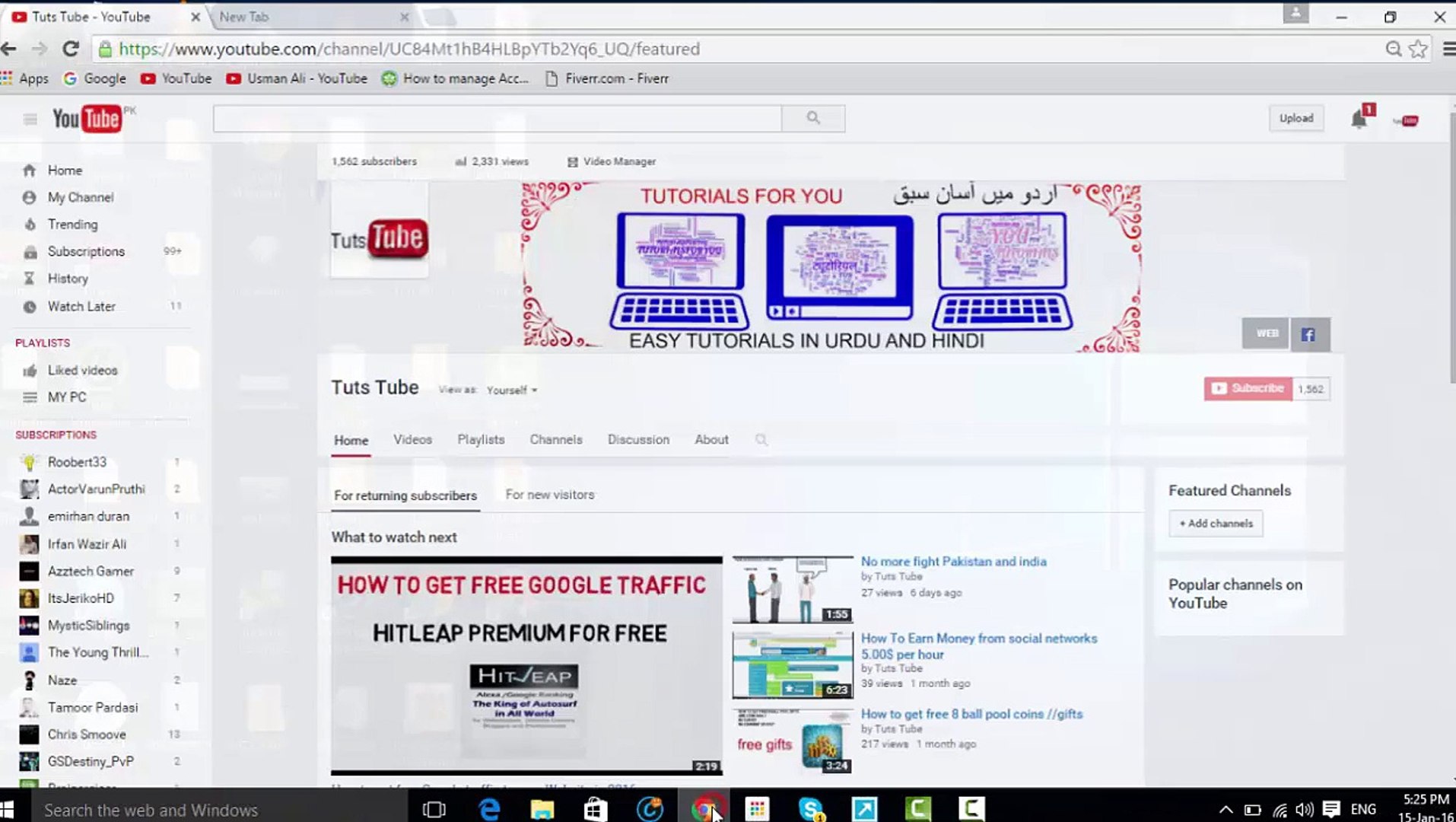Switch the feed to 'For new visitors'

(548, 494)
